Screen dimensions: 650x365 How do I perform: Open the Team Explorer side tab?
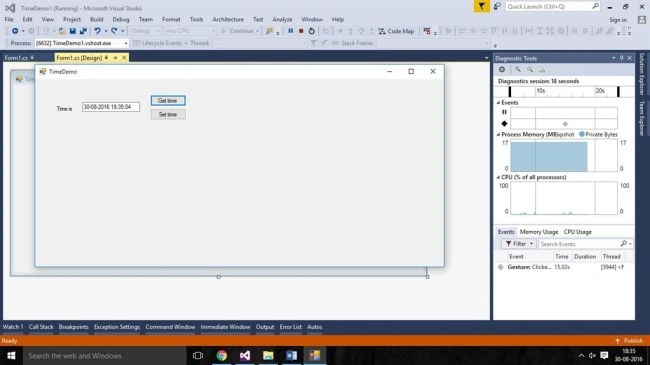pos(642,118)
